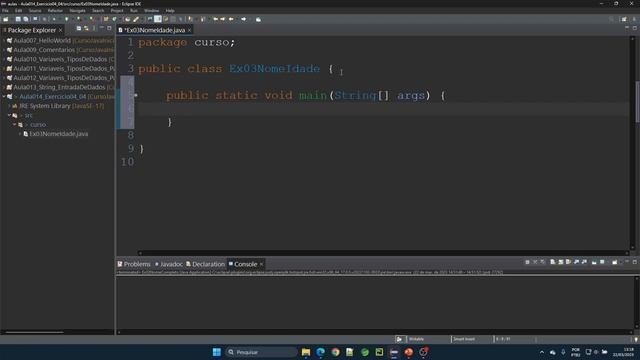Open the Source menu
This screenshot has width=640, height=360.
[x=35, y=11]
